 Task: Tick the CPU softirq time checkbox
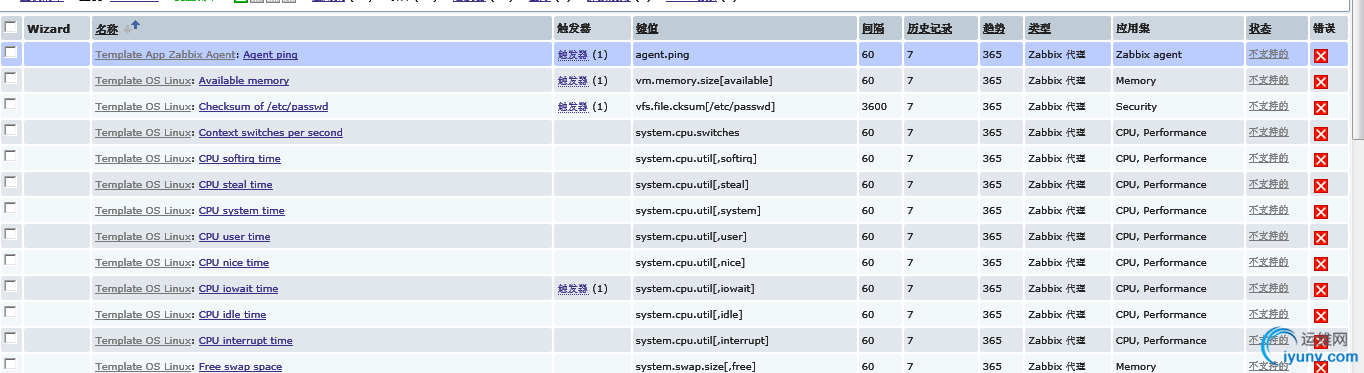pyautogui.click(x=10, y=156)
